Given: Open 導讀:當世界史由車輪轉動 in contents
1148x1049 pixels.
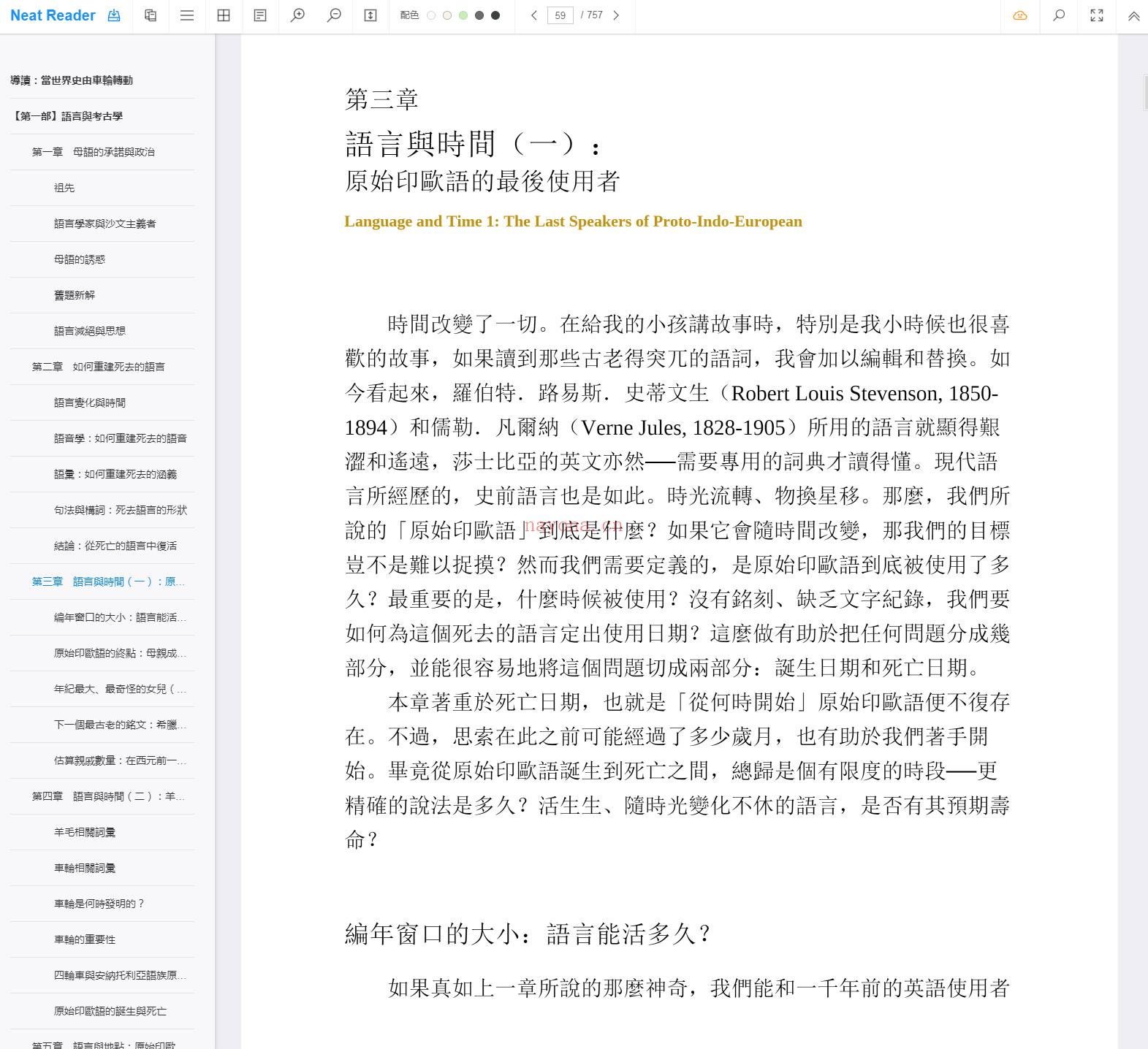Looking at the screenshot, I should tap(72, 80).
